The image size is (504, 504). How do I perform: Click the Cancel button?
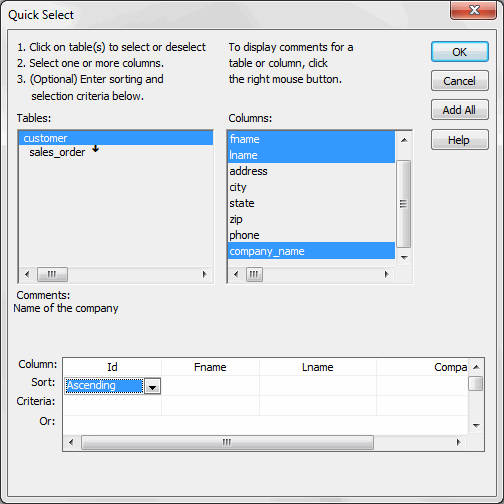click(x=459, y=81)
